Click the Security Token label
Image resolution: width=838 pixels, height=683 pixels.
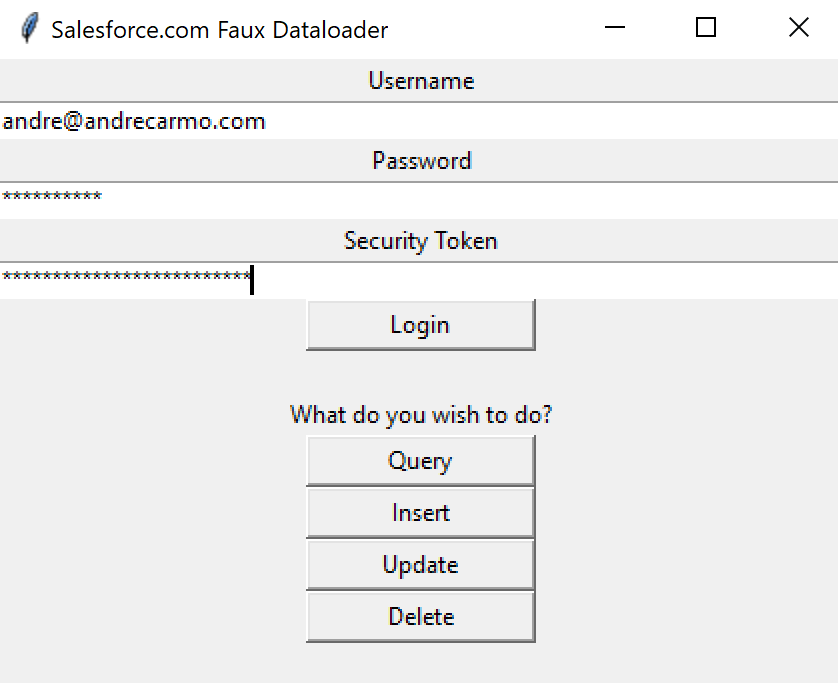[420, 241]
